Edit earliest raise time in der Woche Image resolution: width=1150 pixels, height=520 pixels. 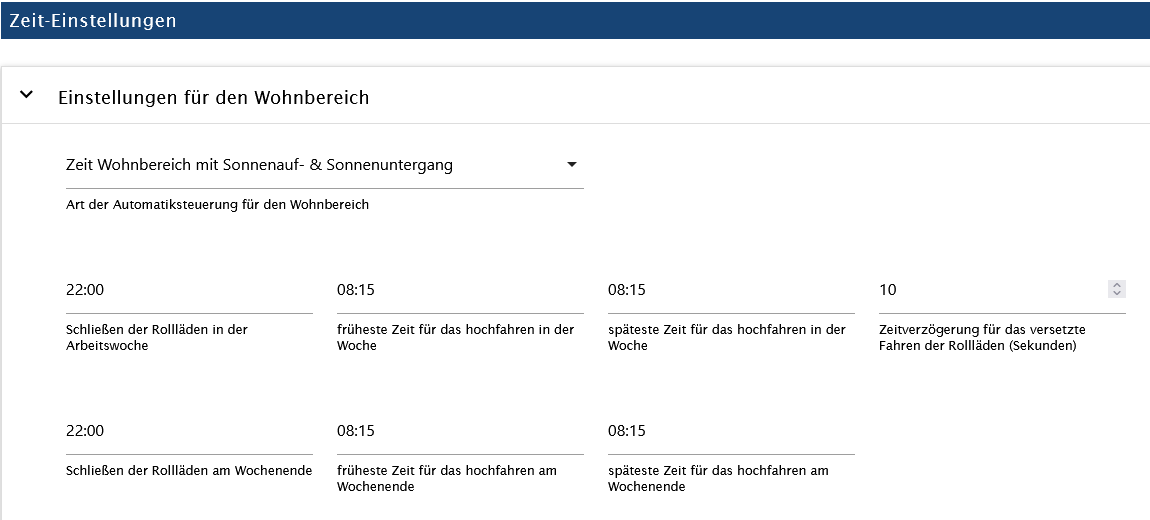tap(459, 290)
